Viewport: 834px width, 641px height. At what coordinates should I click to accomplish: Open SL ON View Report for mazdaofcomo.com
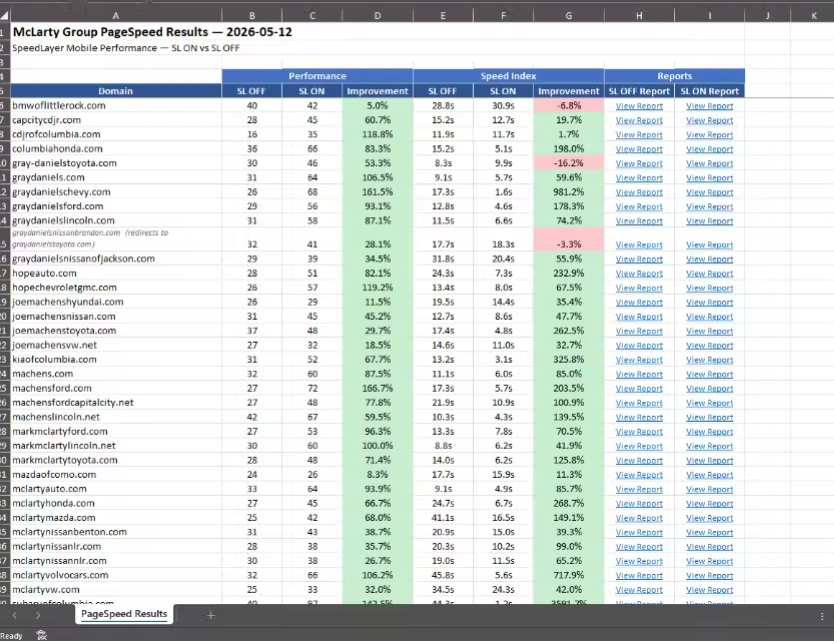(x=709, y=474)
